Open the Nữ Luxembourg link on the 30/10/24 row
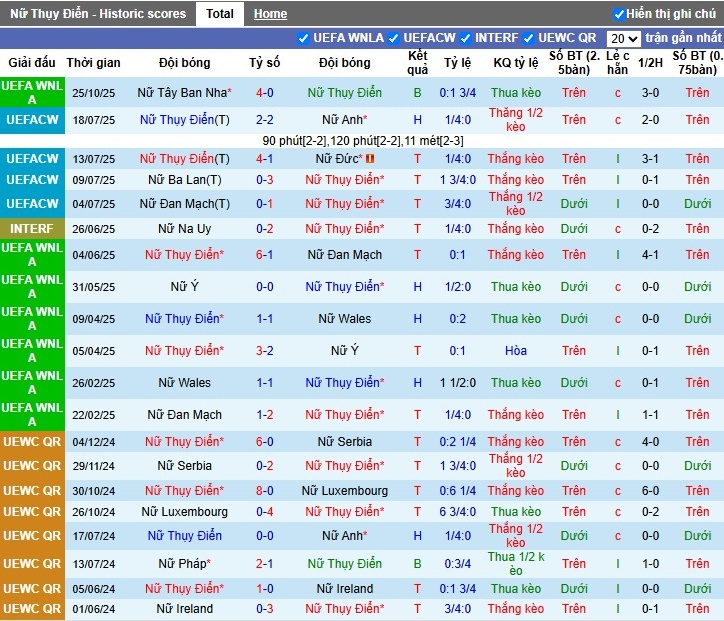The image size is (724, 621). click(344, 491)
